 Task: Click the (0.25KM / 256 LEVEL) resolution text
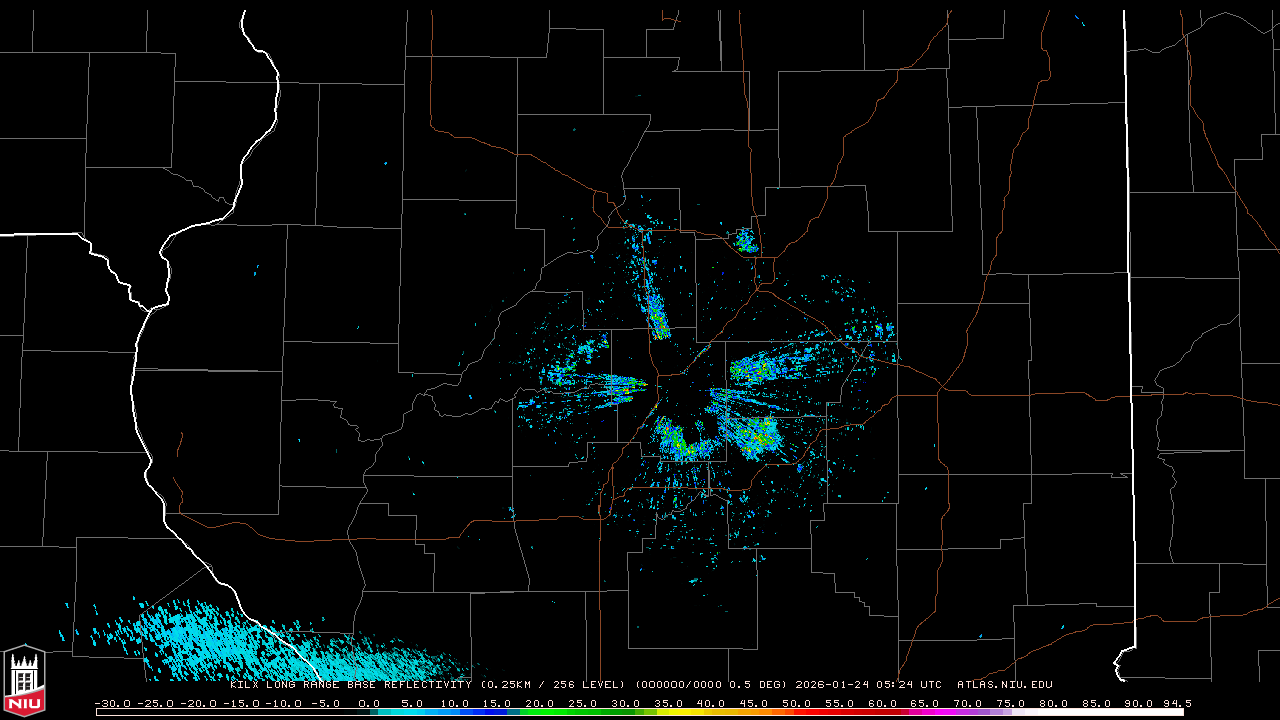553,685
